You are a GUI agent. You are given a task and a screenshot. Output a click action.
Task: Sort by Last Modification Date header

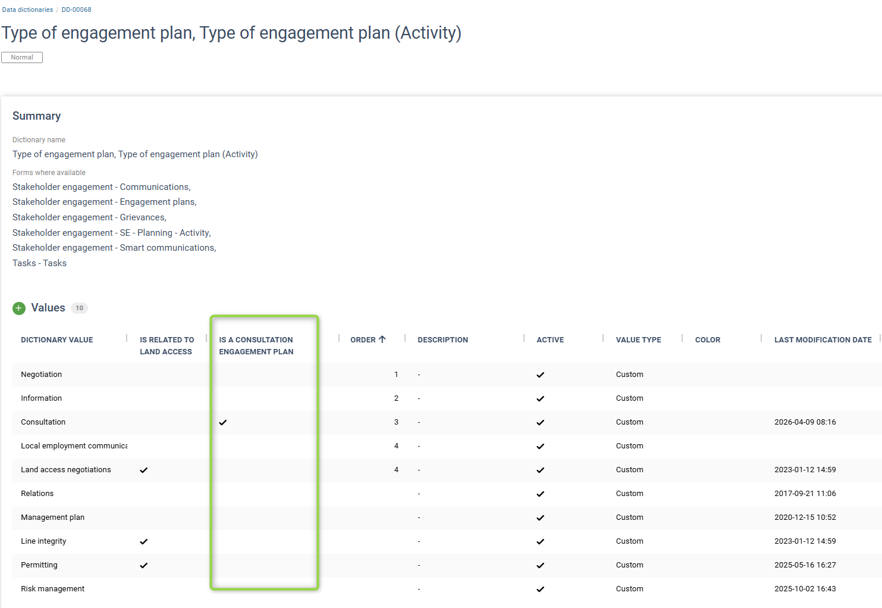tap(823, 340)
